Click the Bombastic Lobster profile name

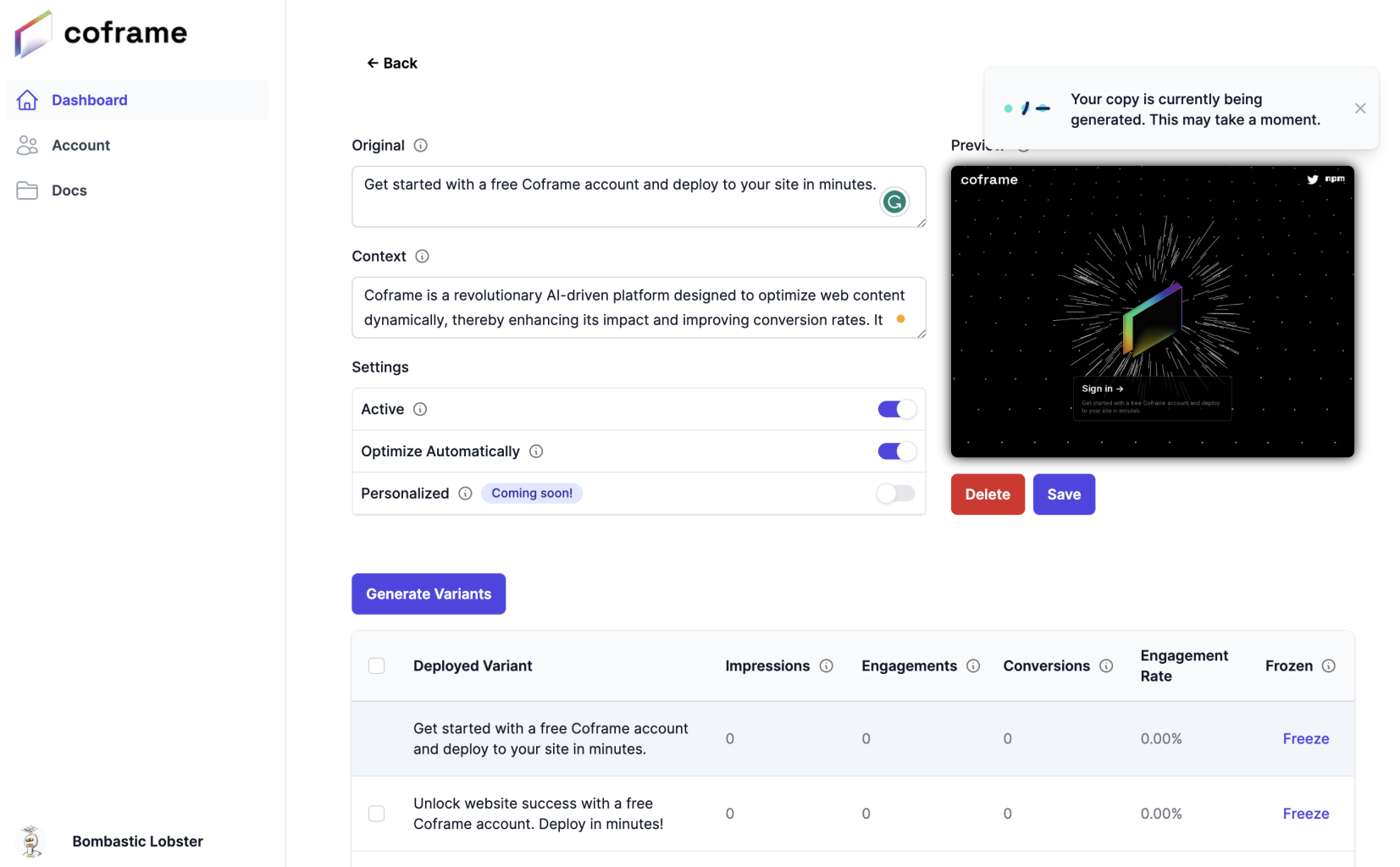tap(137, 842)
